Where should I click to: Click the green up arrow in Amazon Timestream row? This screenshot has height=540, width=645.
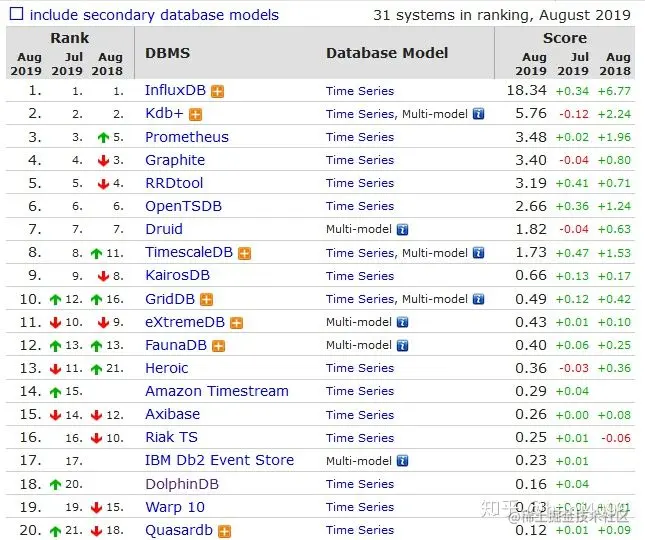click(55, 392)
